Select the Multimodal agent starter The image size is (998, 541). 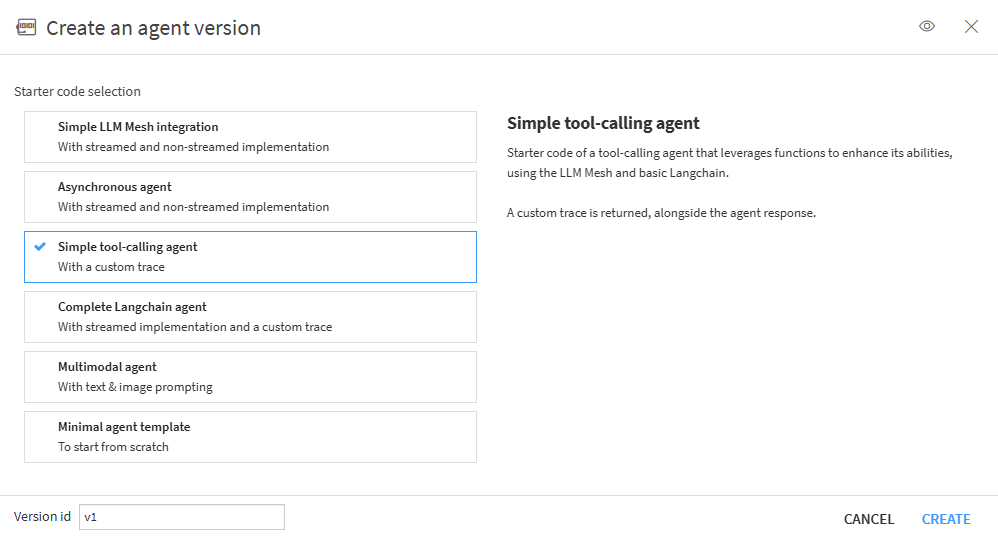[250, 377]
